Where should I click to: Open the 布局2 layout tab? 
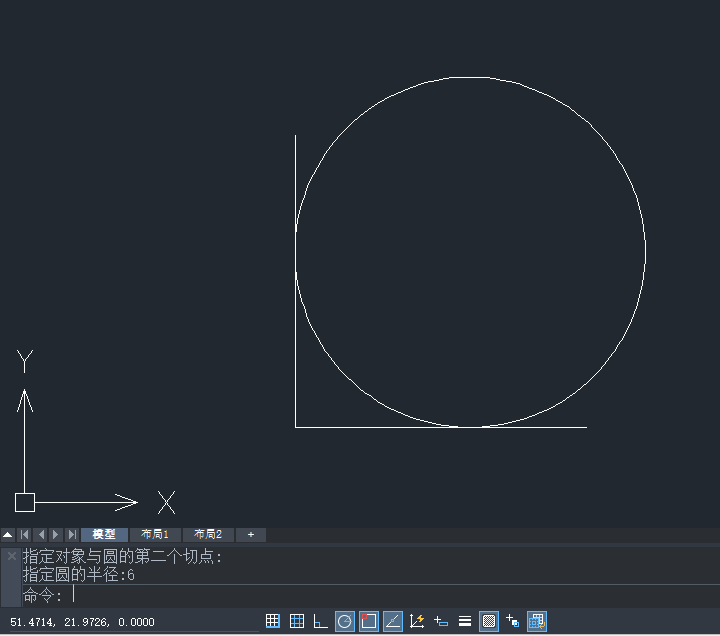pos(208,535)
